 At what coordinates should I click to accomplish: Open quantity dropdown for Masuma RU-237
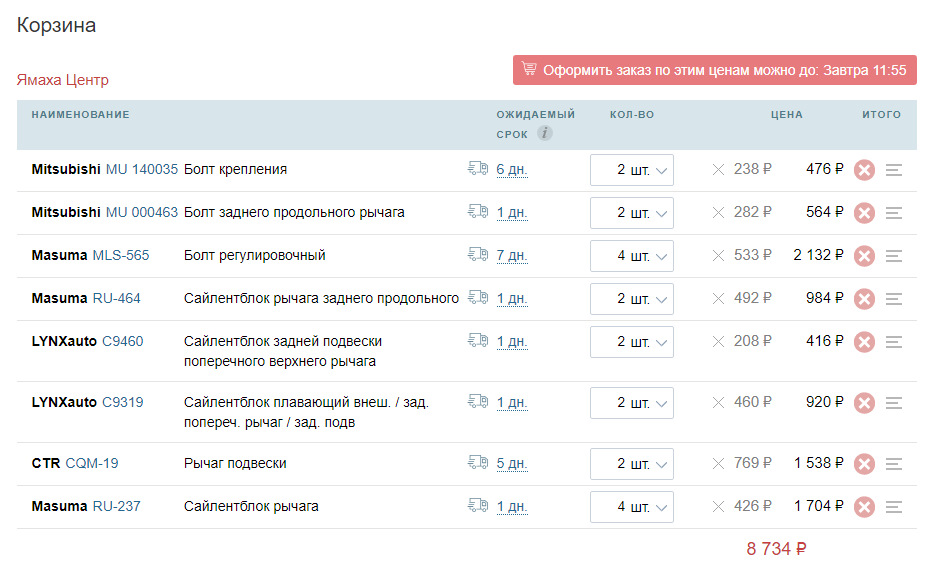click(632, 507)
